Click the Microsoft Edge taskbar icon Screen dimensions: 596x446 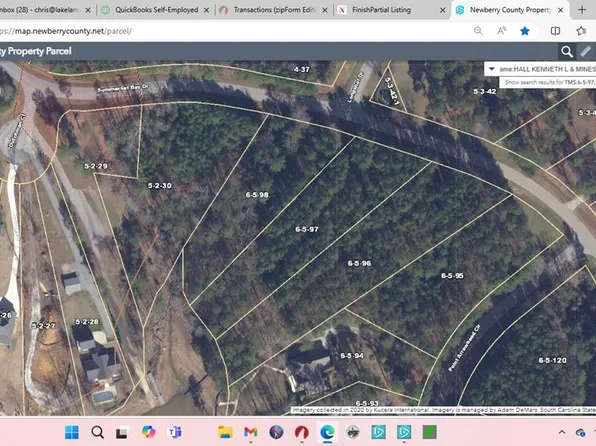(x=327, y=432)
